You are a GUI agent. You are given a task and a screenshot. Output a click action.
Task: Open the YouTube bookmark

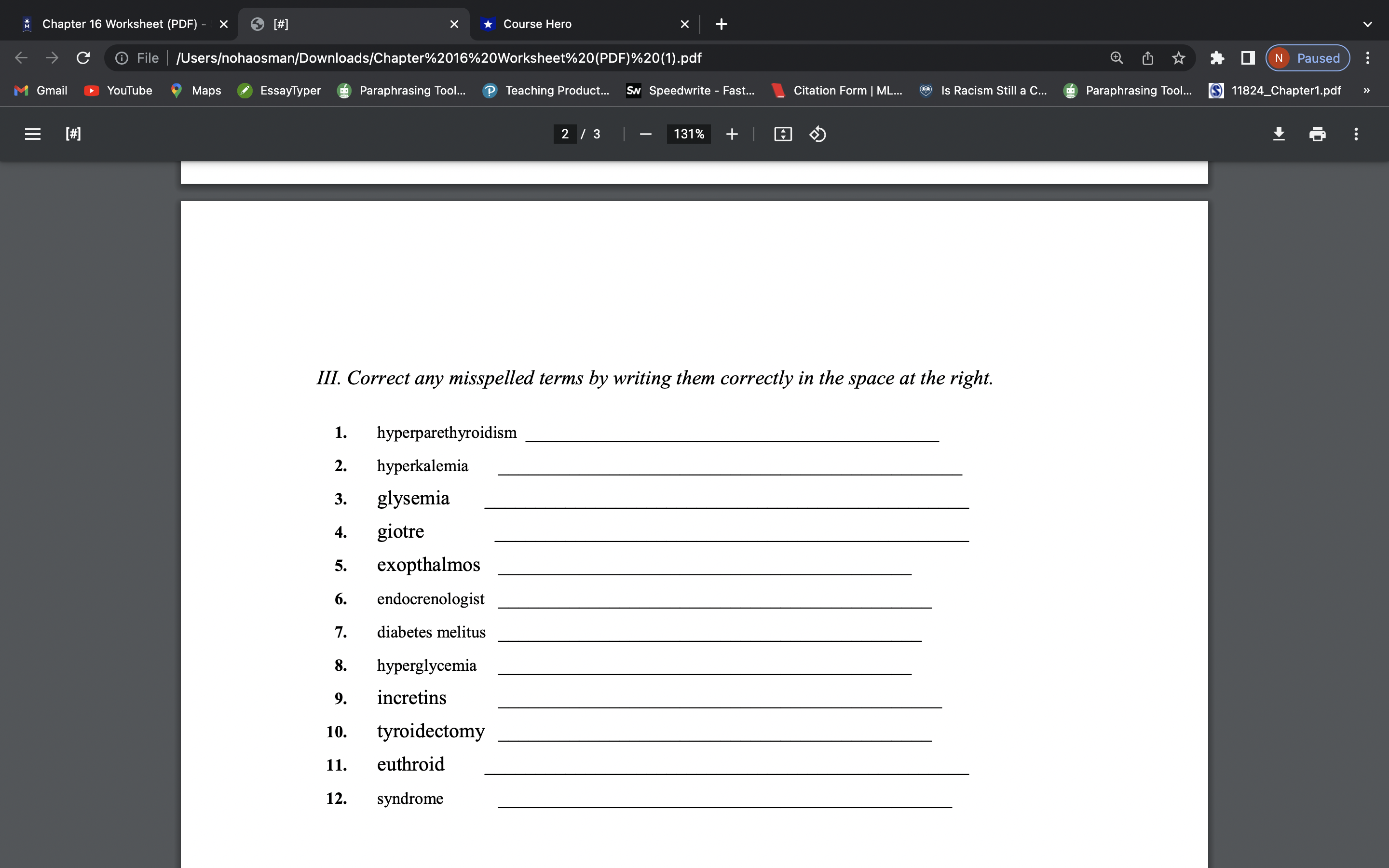(x=118, y=90)
